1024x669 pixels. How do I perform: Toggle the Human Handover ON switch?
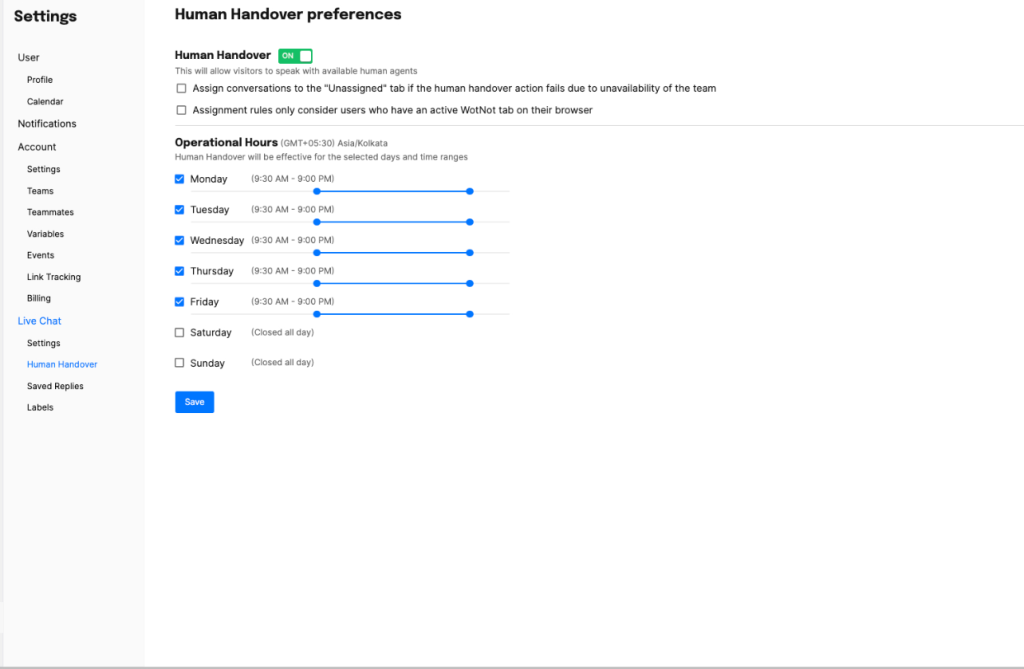coord(295,56)
